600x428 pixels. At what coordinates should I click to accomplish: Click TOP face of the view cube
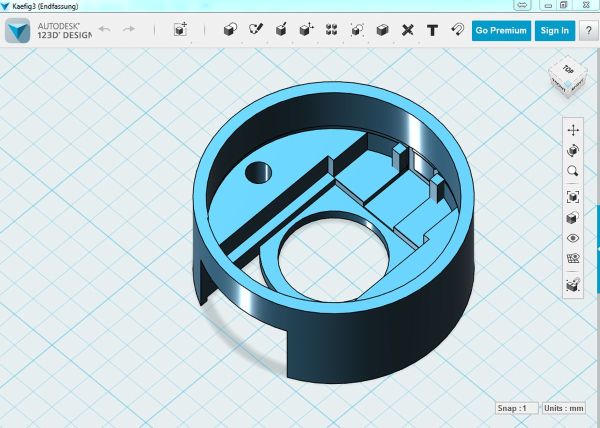tap(568, 70)
